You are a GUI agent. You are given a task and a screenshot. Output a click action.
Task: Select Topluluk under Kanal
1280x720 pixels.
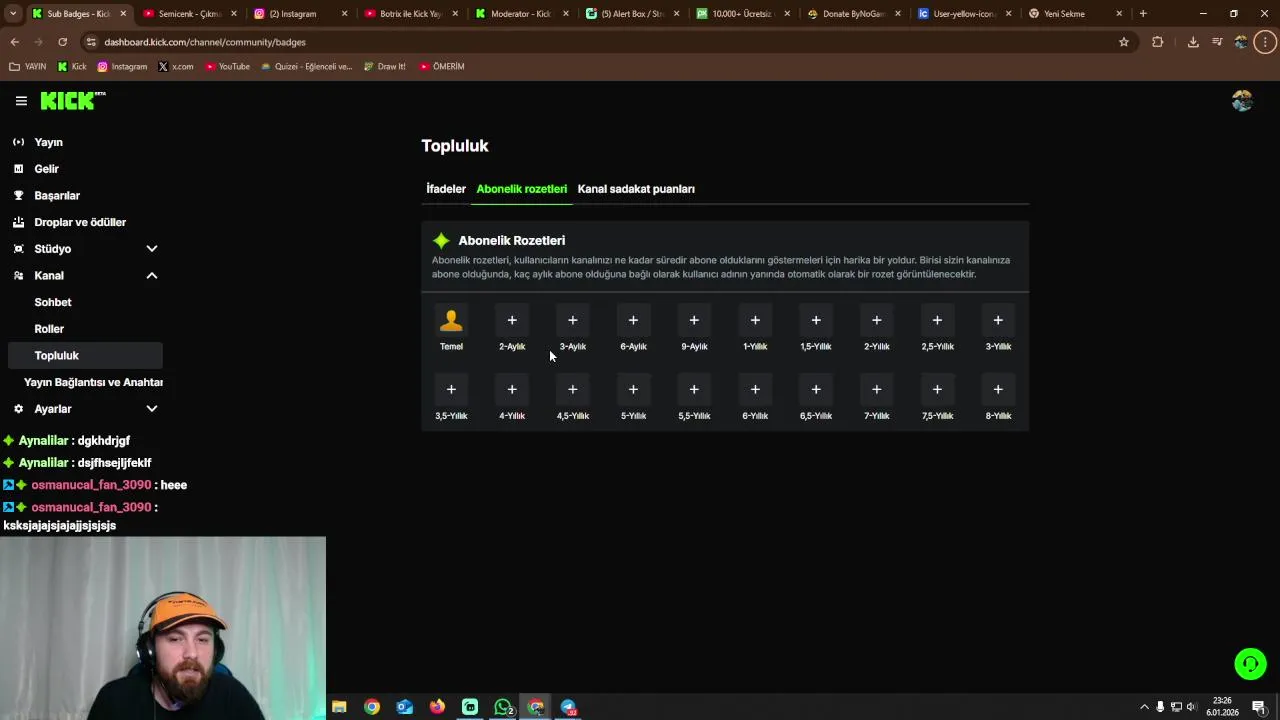point(85,355)
